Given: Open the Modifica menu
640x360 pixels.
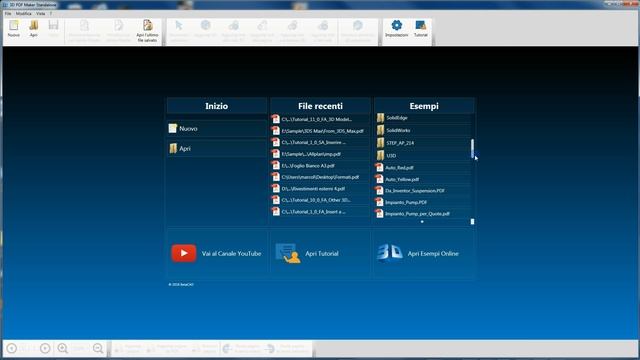Looking at the screenshot, I should 23,13.
